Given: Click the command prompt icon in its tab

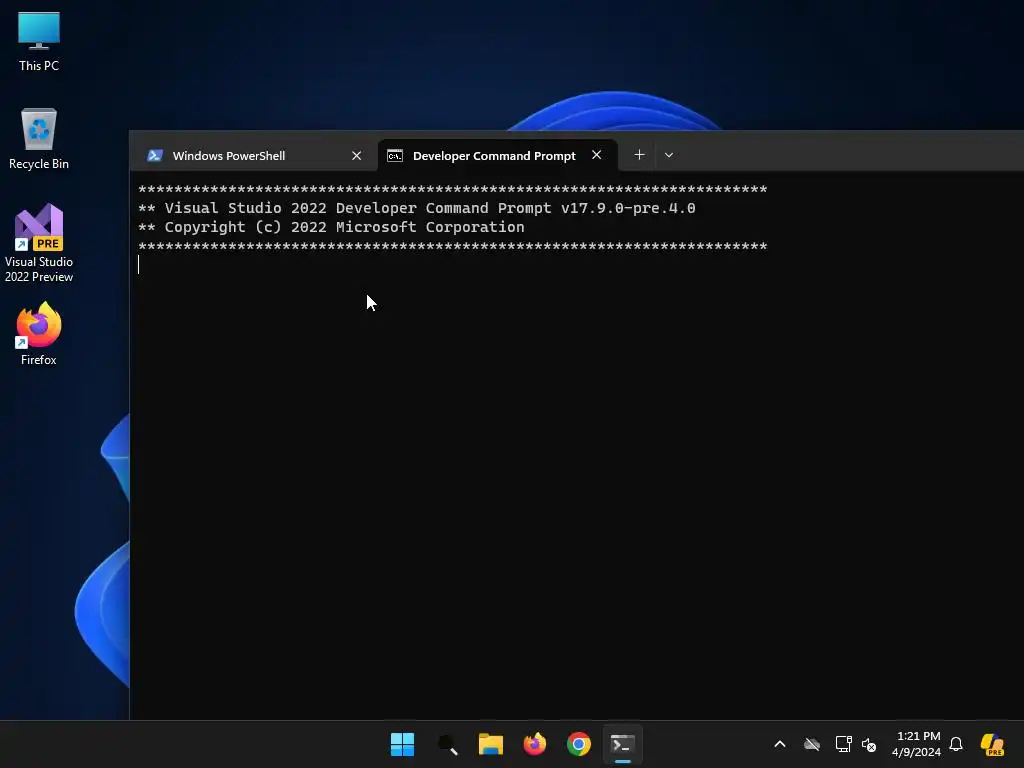Looking at the screenshot, I should [x=394, y=155].
